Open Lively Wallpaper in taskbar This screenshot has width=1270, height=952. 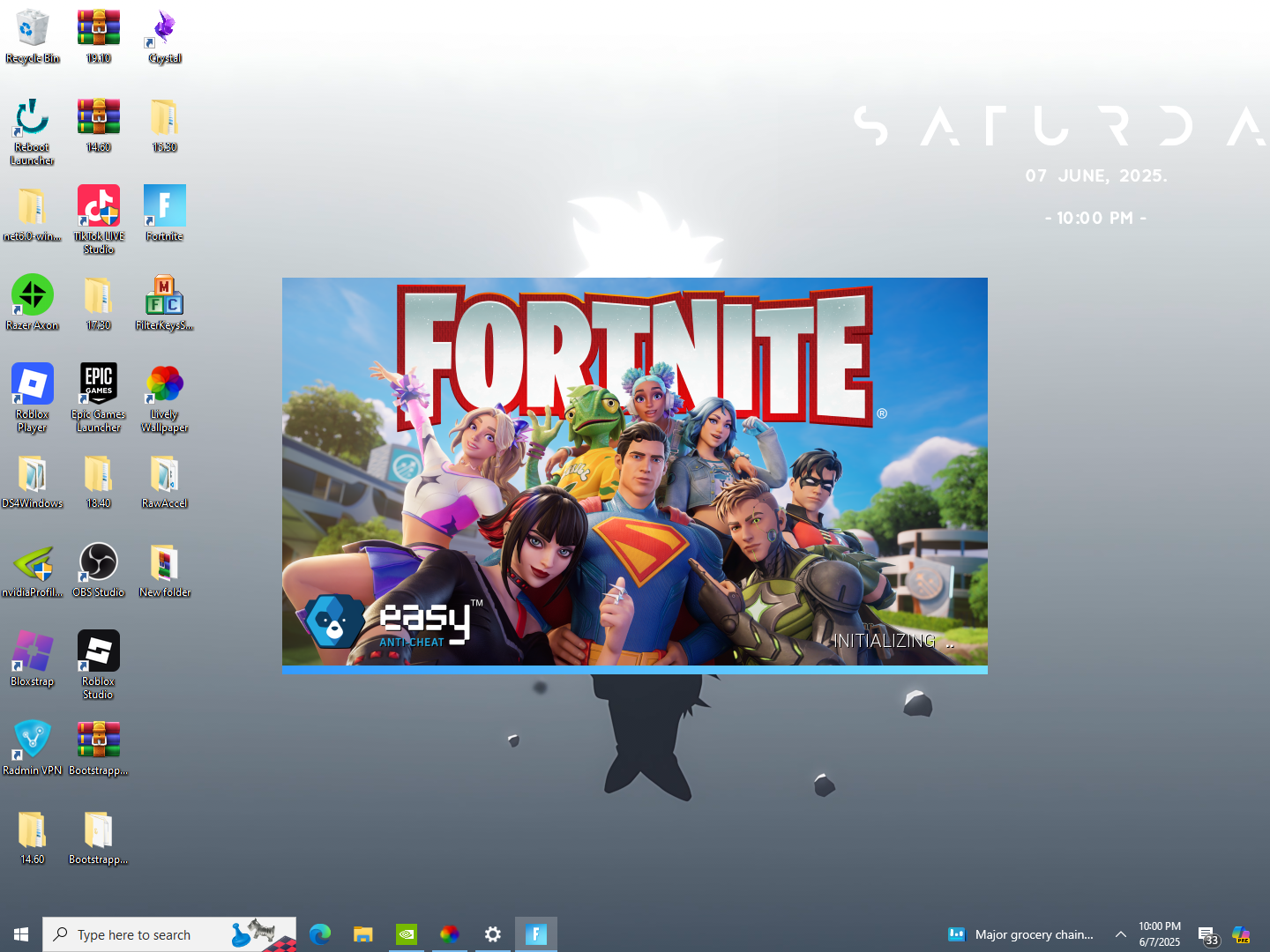[x=450, y=934]
